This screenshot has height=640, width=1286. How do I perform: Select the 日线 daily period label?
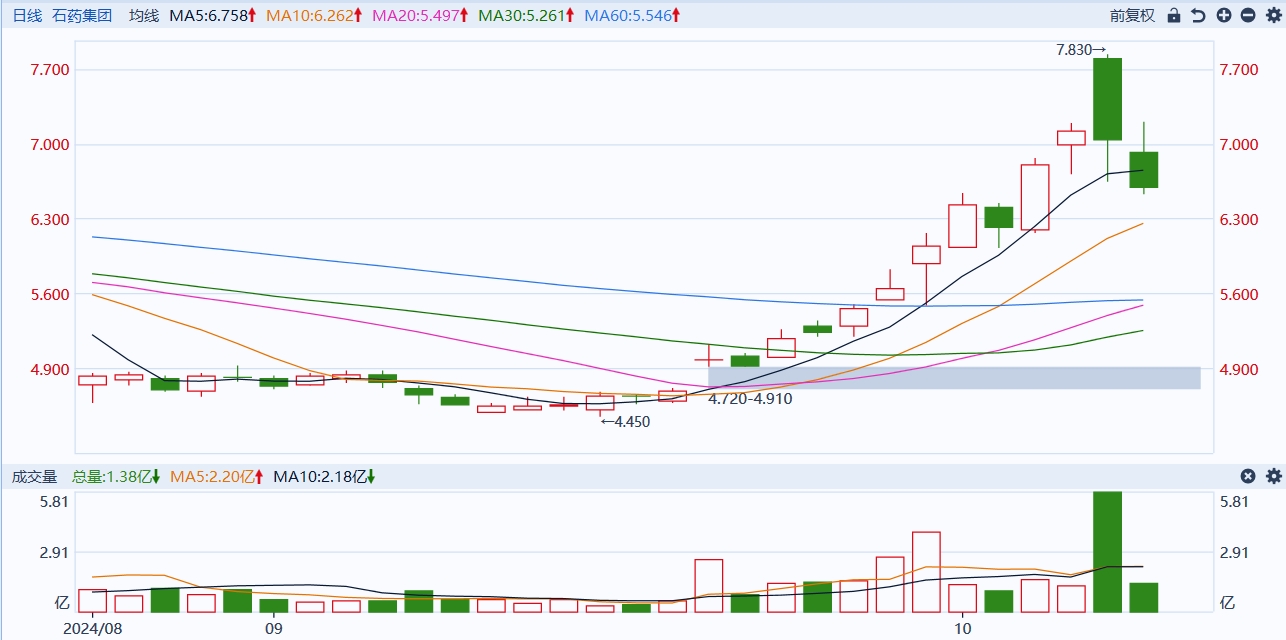pyautogui.click(x=27, y=15)
